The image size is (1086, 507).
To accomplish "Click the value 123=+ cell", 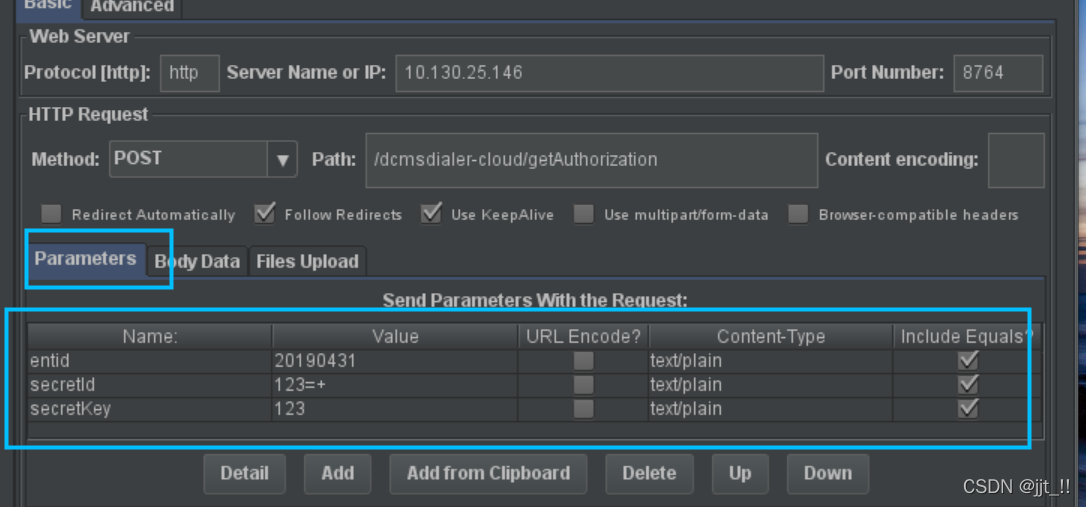I will point(395,384).
